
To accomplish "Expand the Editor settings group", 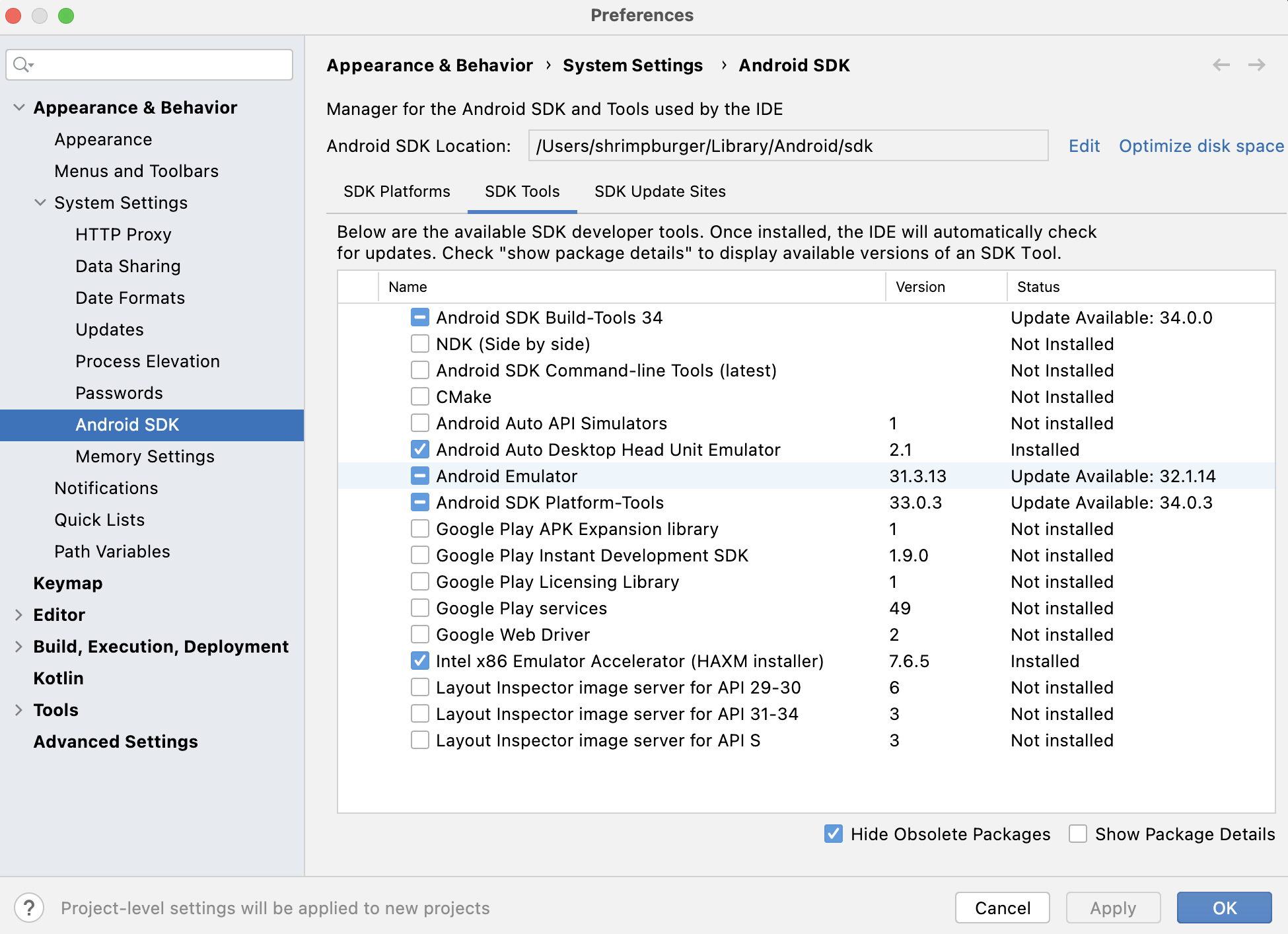I will coord(19,615).
